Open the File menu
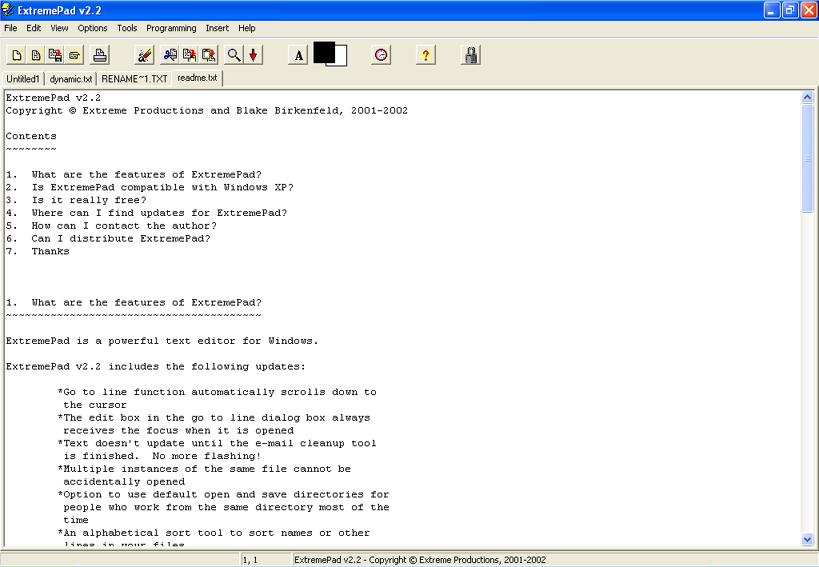Screen dimensions: 819x567 click(10, 28)
